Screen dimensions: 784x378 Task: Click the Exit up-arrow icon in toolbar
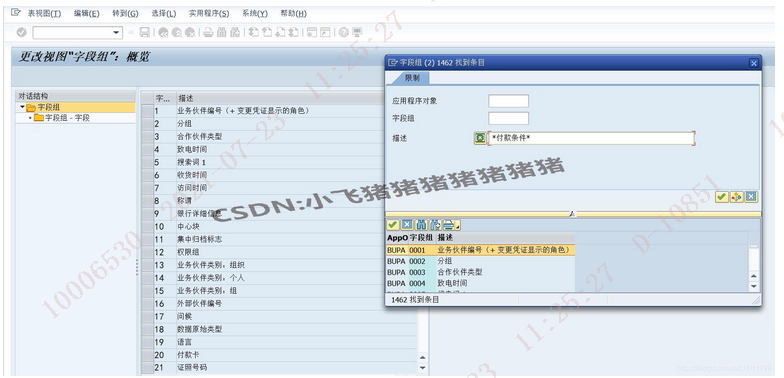click(x=176, y=32)
